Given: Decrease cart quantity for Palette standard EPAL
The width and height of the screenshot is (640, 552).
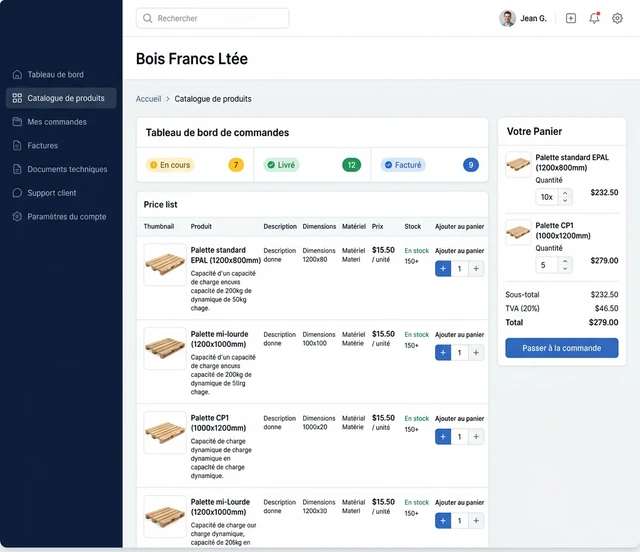Looking at the screenshot, I should click(x=565, y=201).
